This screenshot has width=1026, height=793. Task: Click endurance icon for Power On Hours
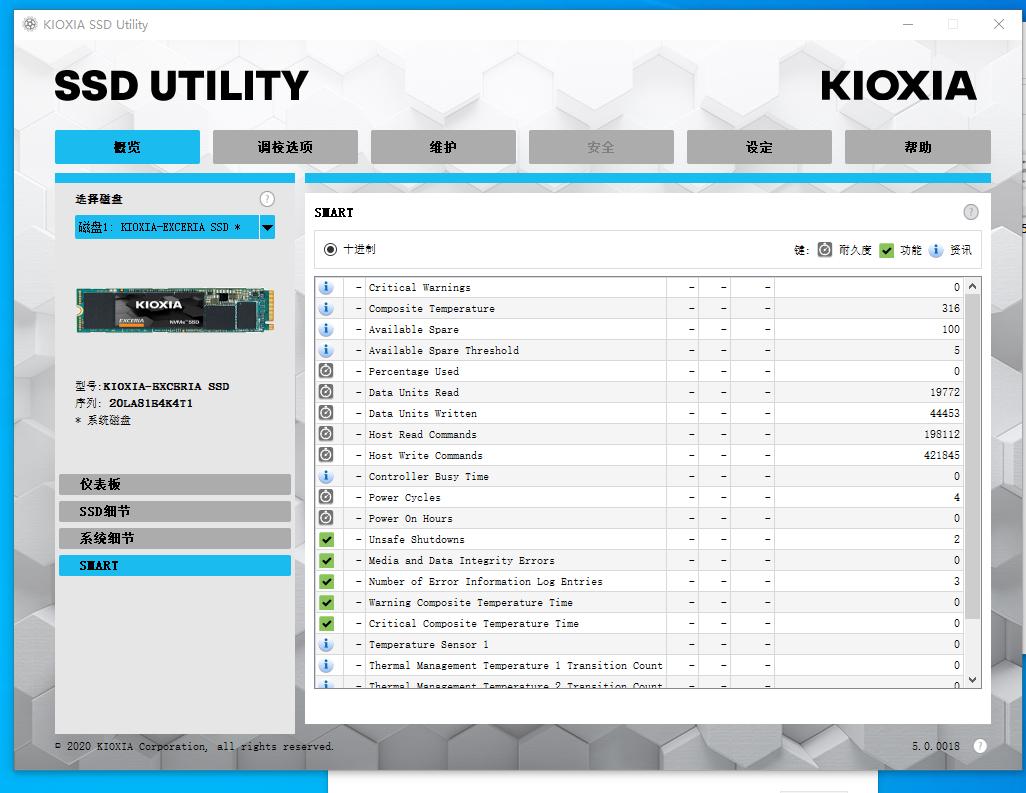pyautogui.click(x=326, y=518)
